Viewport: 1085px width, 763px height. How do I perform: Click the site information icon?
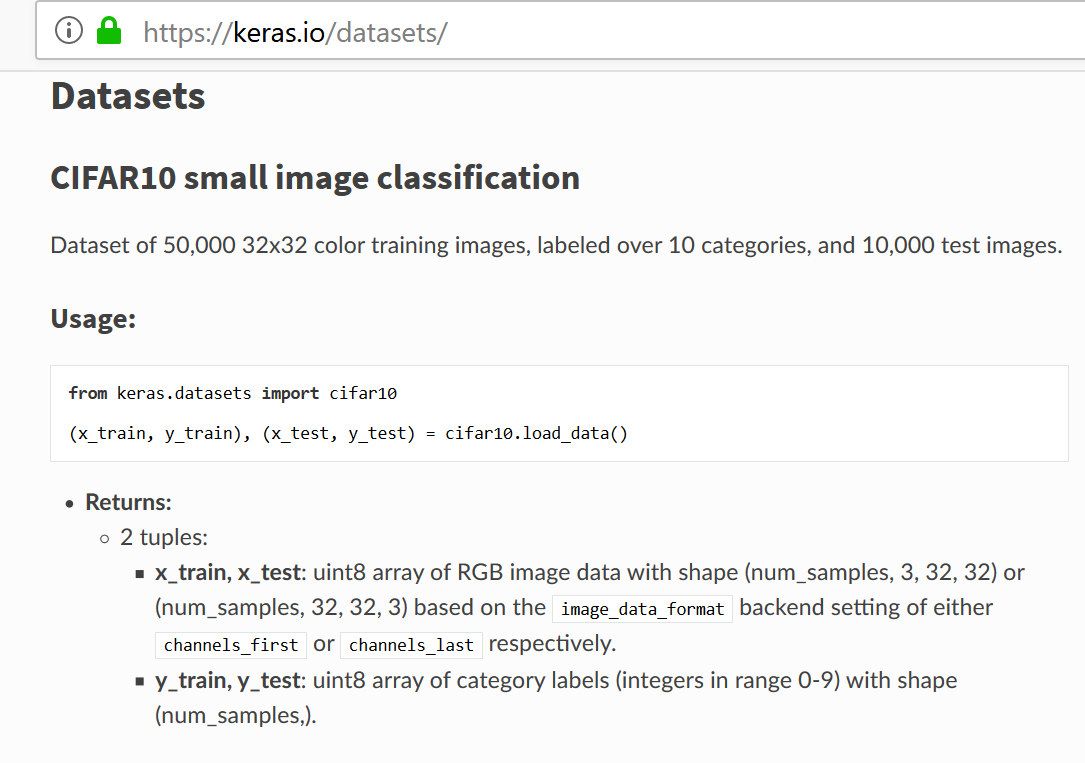click(x=69, y=31)
